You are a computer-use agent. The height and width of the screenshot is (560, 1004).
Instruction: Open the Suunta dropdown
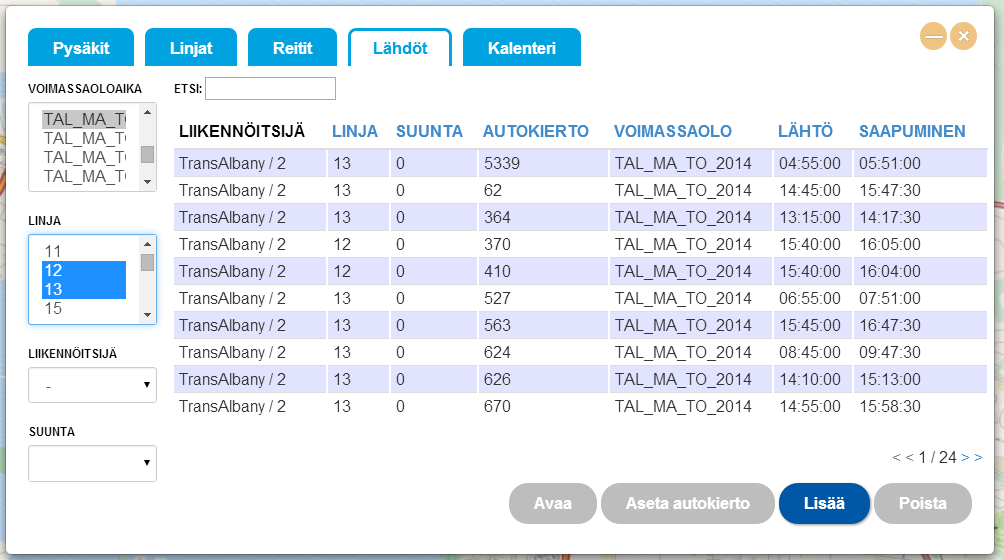92,463
